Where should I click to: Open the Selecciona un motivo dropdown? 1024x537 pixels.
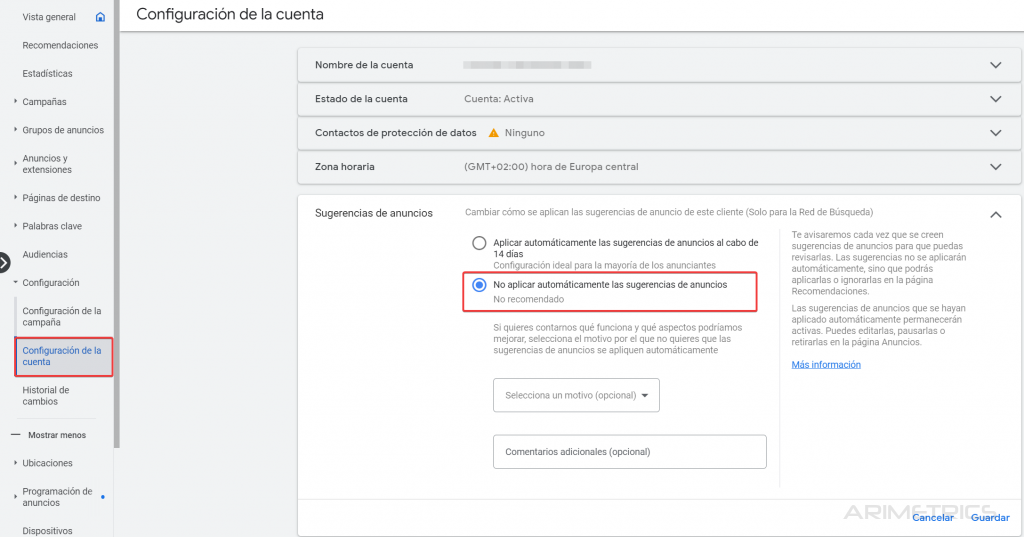click(x=576, y=395)
